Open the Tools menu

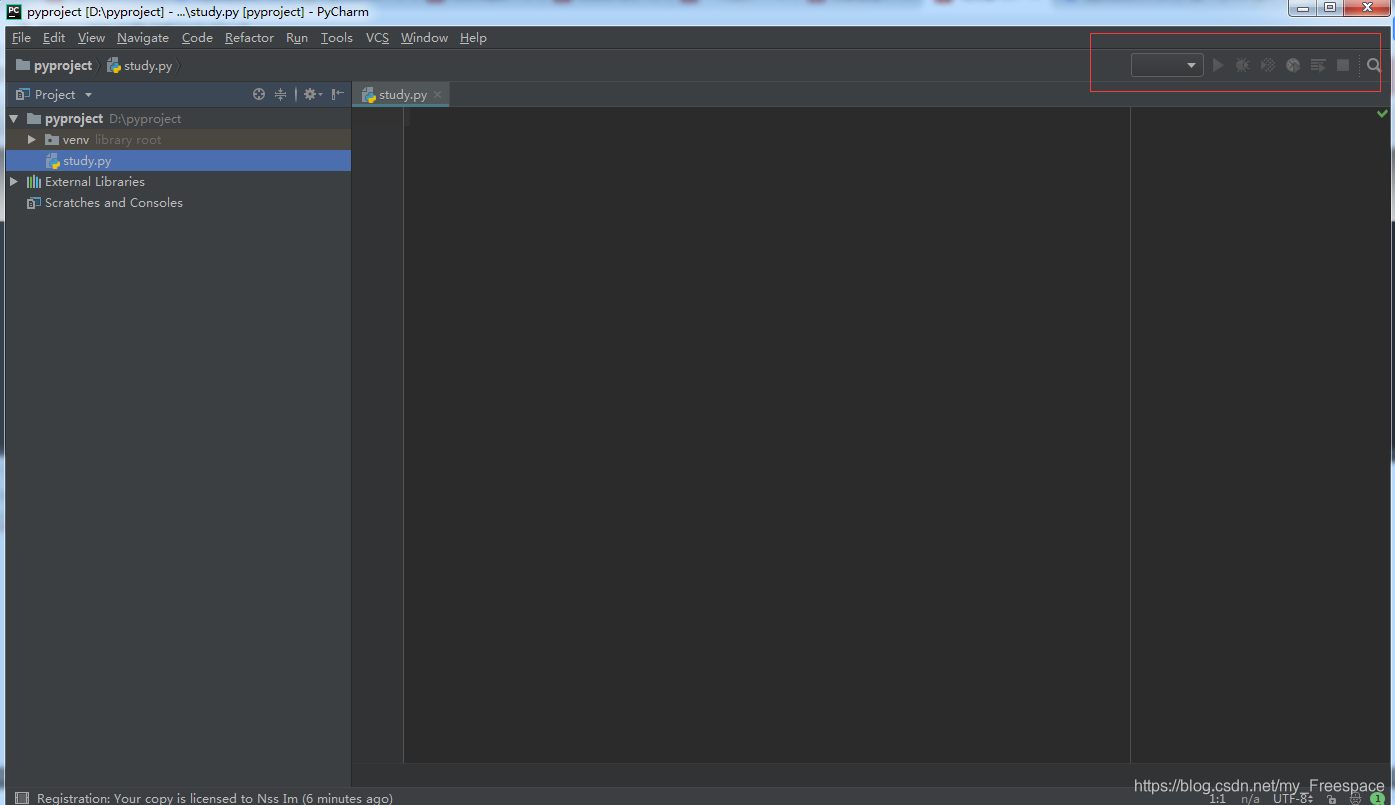click(337, 37)
